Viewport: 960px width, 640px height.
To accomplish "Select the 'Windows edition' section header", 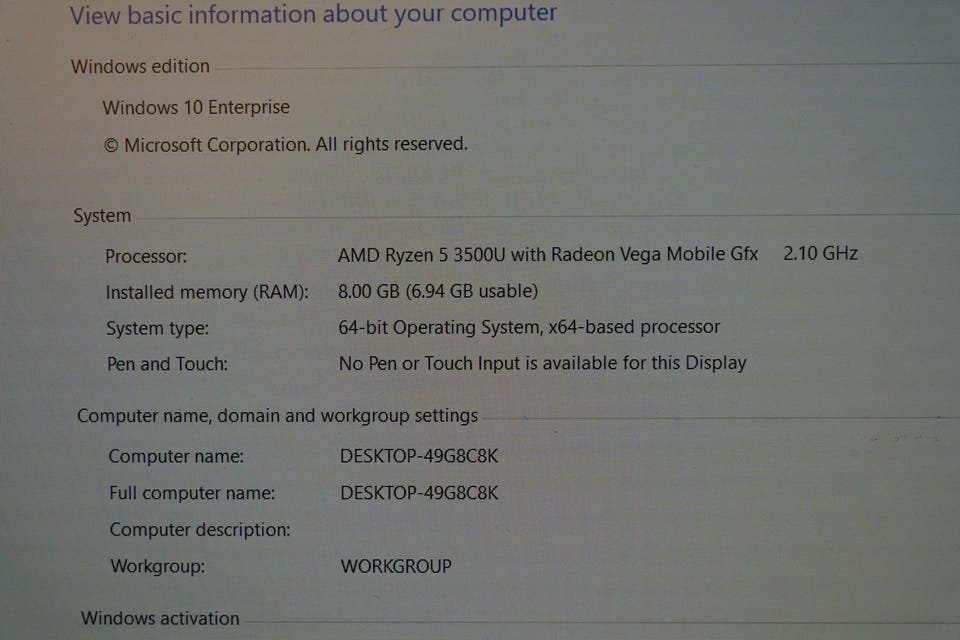I will [140, 66].
